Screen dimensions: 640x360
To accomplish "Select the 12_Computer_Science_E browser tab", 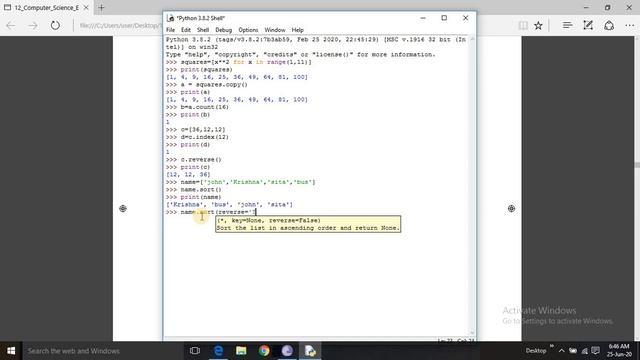I will (47, 7).
